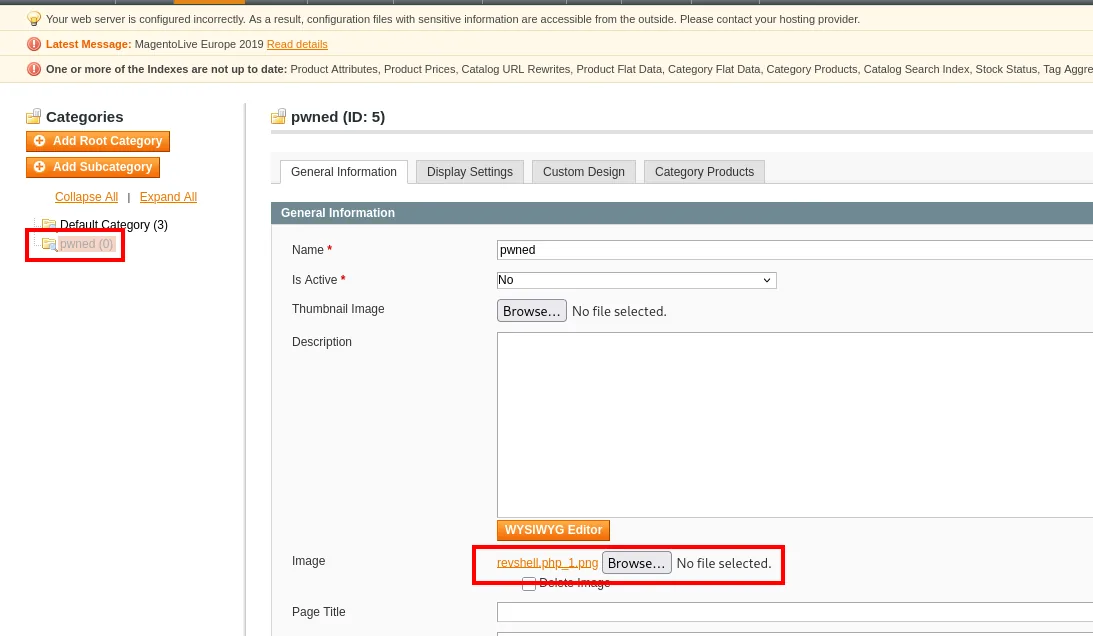
Task: Click the General Information section header
Action: (x=682, y=213)
